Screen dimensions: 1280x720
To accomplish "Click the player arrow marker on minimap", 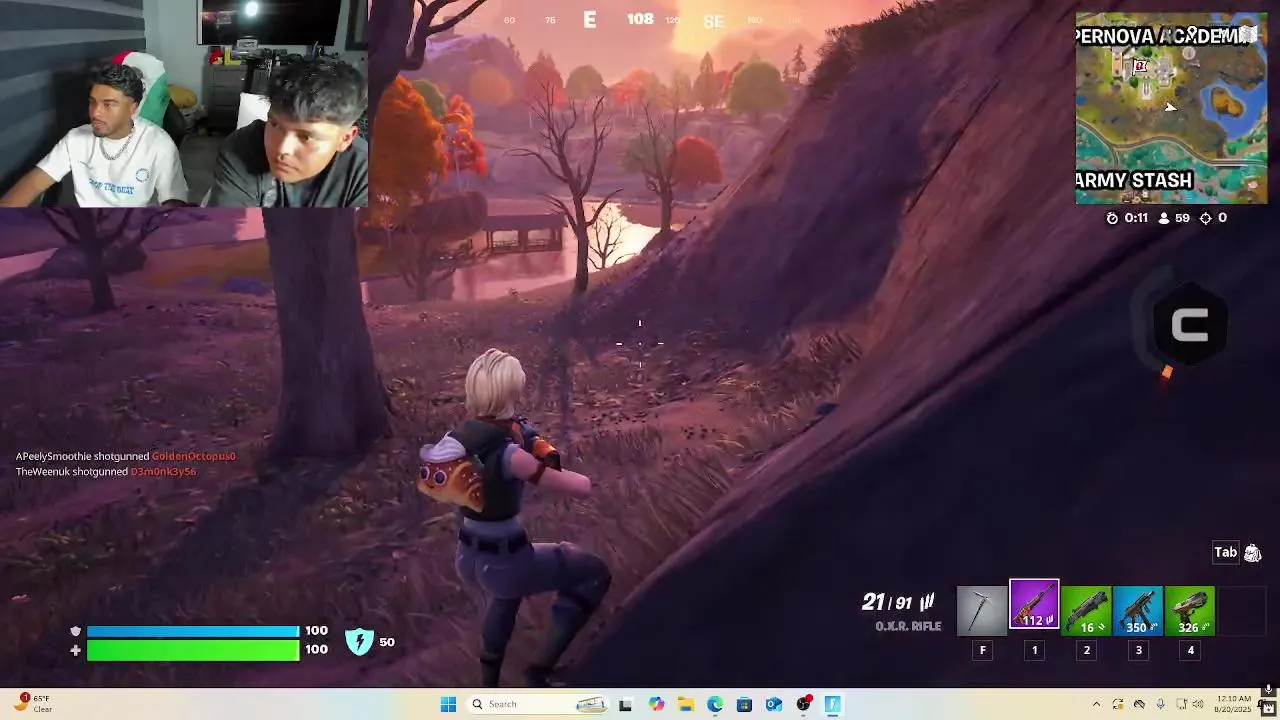I will tap(1170, 107).
